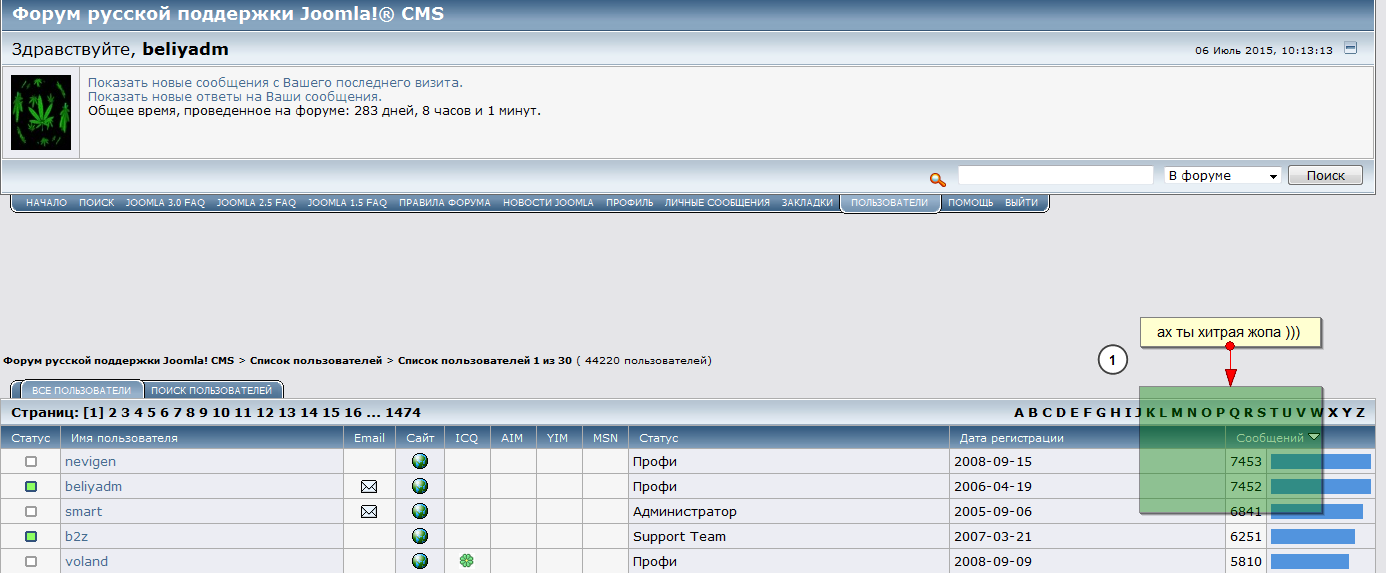
Task: Open the ПОИСК menu item
Action: point(97,203)
